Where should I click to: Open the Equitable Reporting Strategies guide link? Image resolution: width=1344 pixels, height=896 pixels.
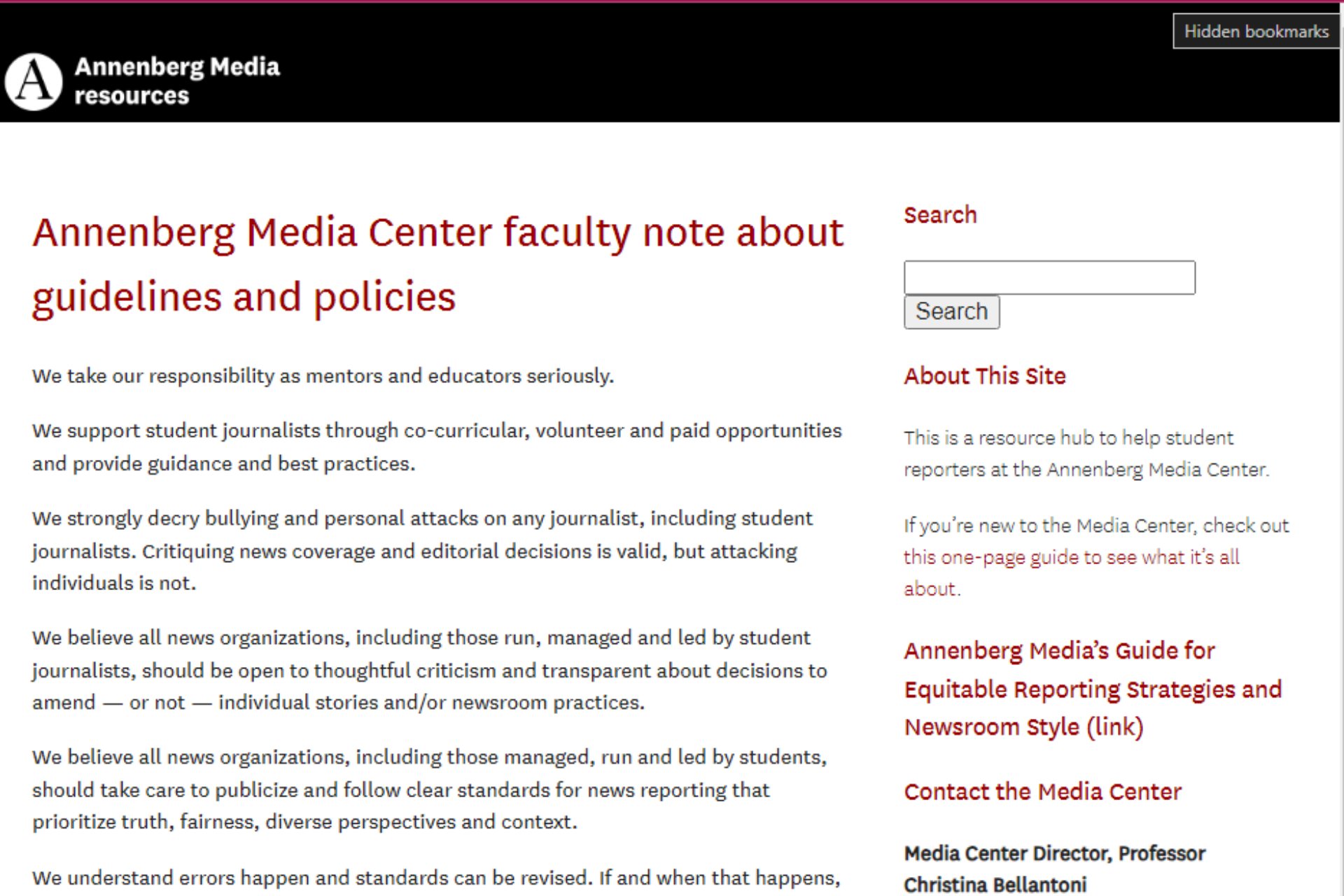1092,689
